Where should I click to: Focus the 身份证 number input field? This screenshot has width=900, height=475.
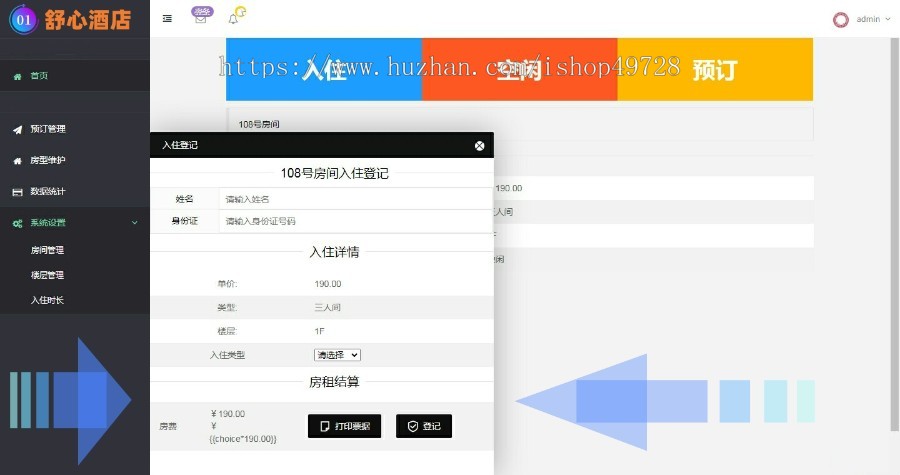click(355, 221)
